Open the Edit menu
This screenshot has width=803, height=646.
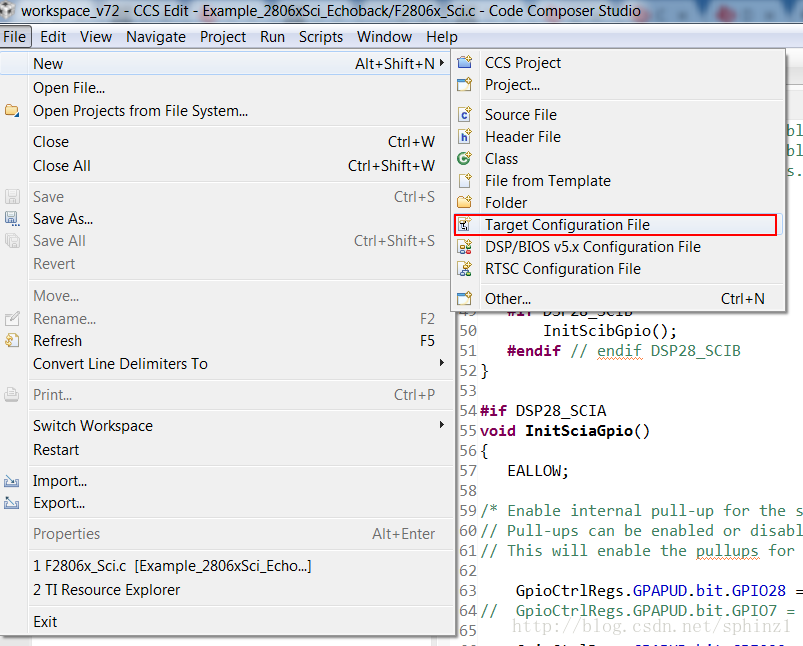pyautogui.click(x=53, y=37)
